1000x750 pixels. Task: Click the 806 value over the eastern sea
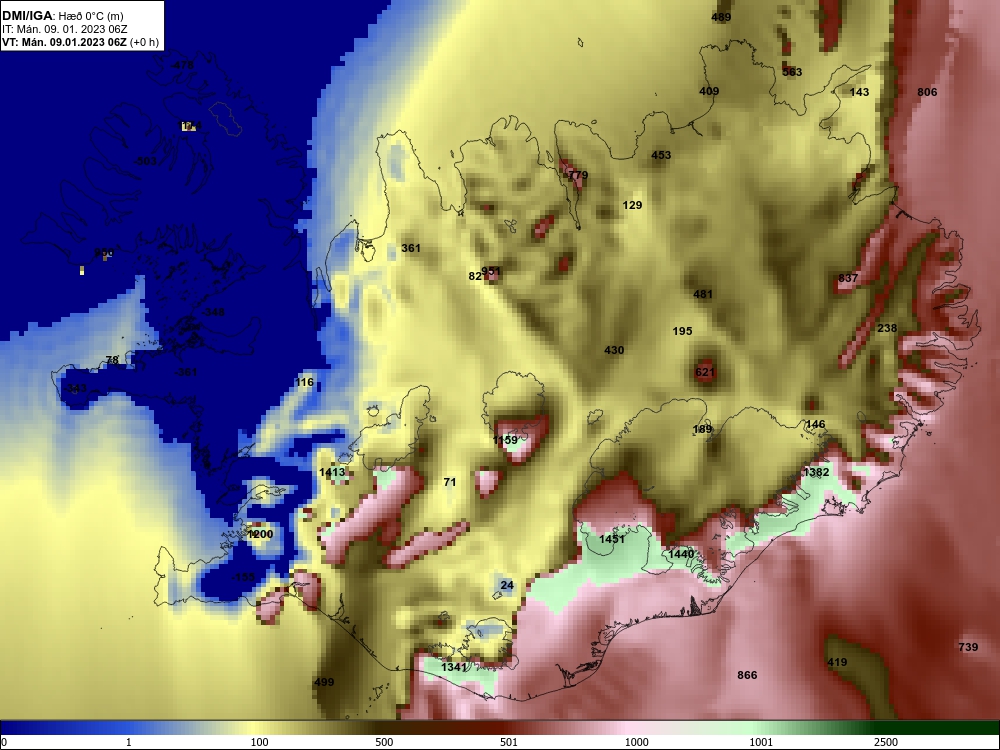927,92
